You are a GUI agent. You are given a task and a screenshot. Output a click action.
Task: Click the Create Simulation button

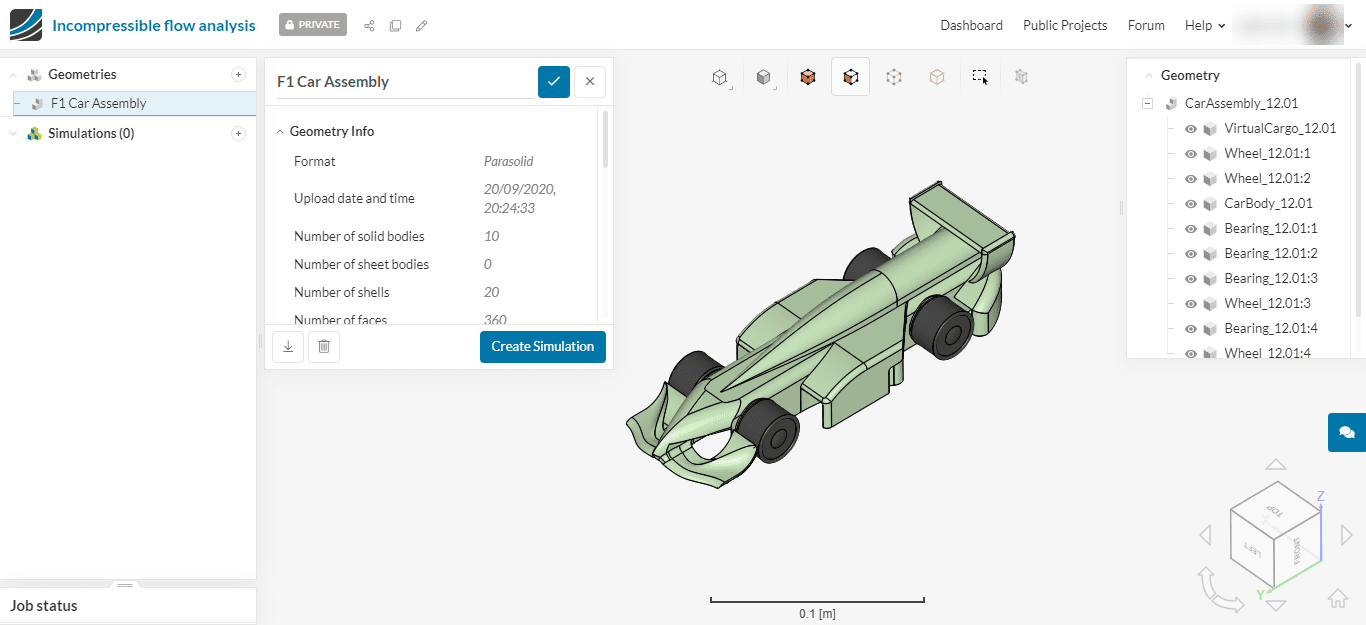pyautogui.click(x=542, y=346)
